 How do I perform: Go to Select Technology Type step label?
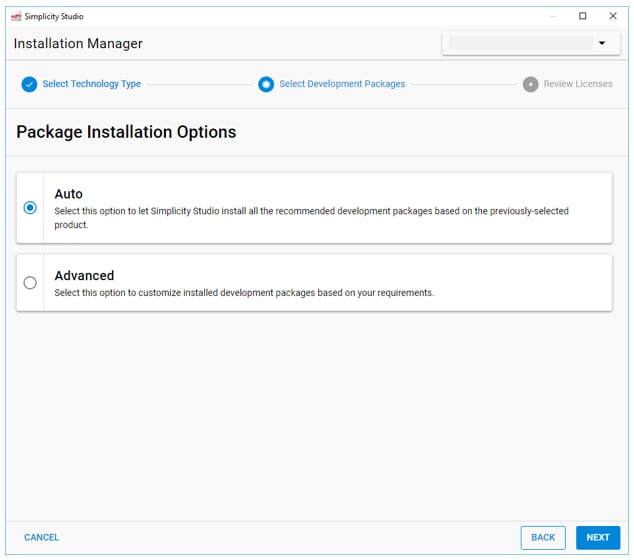[91, 84]
